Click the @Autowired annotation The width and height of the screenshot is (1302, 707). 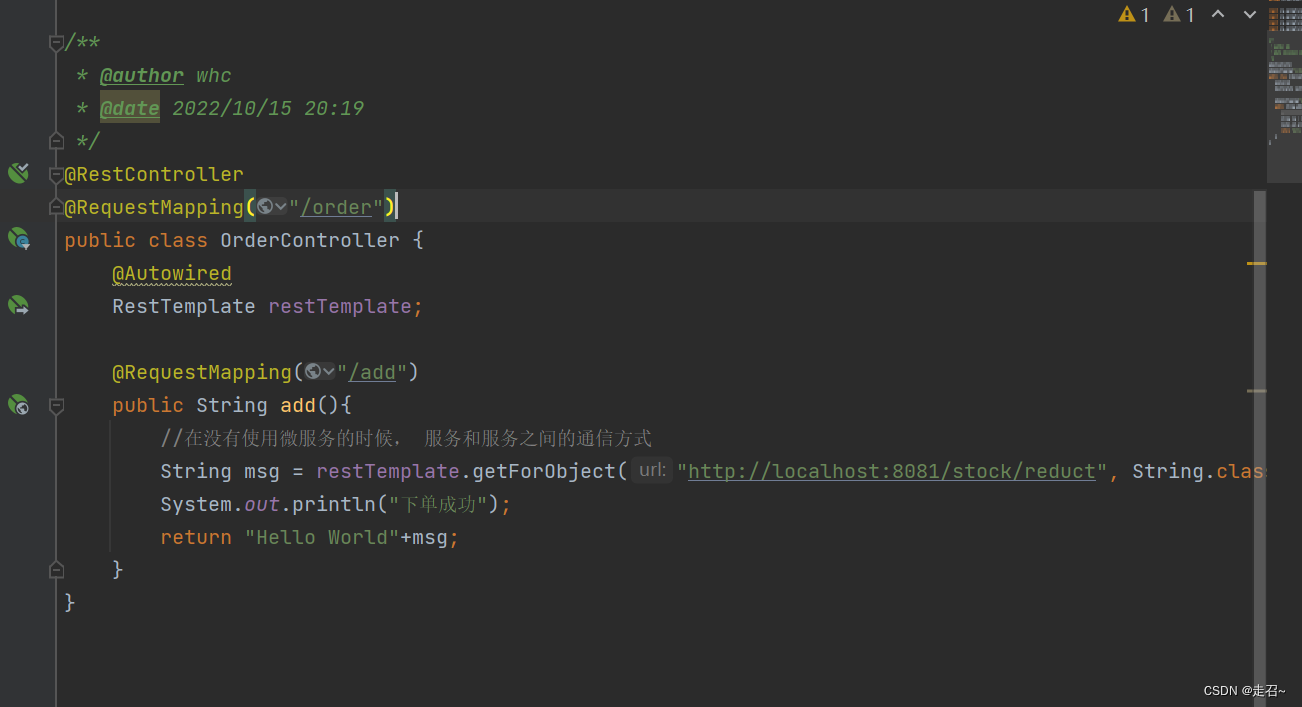tap(172, 273)
